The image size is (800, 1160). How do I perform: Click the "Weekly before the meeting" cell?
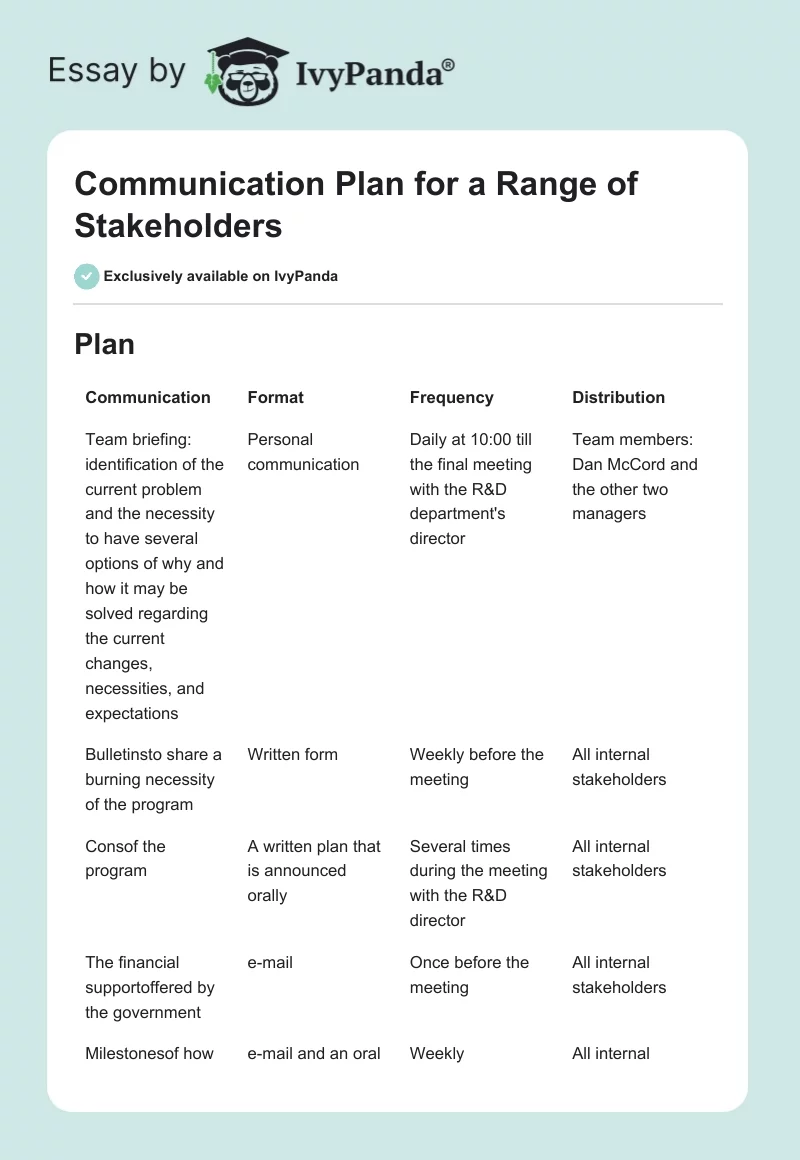476,767
